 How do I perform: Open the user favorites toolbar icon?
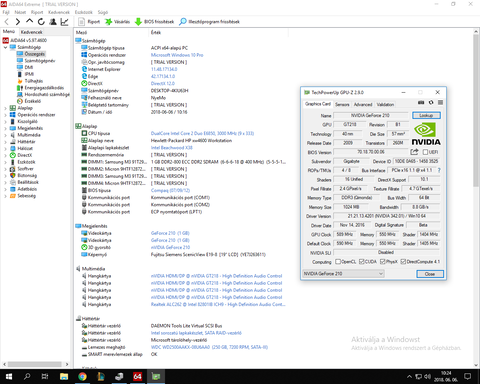point(53,22)
